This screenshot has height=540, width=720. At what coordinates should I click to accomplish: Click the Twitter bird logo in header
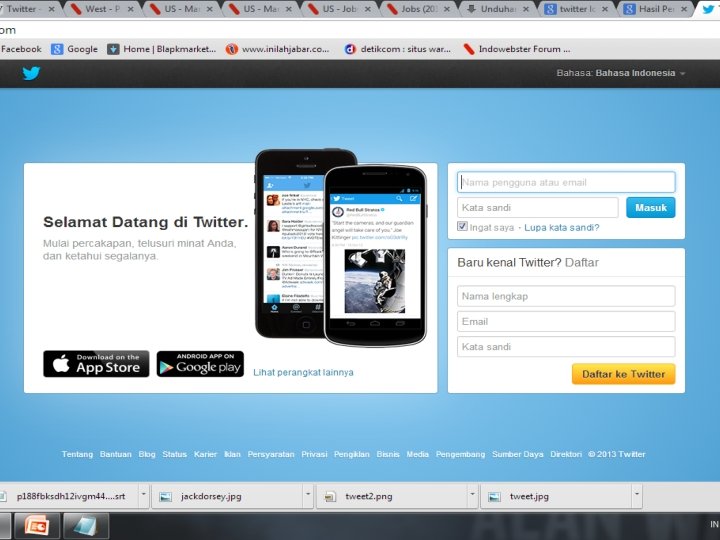[31, 73]
